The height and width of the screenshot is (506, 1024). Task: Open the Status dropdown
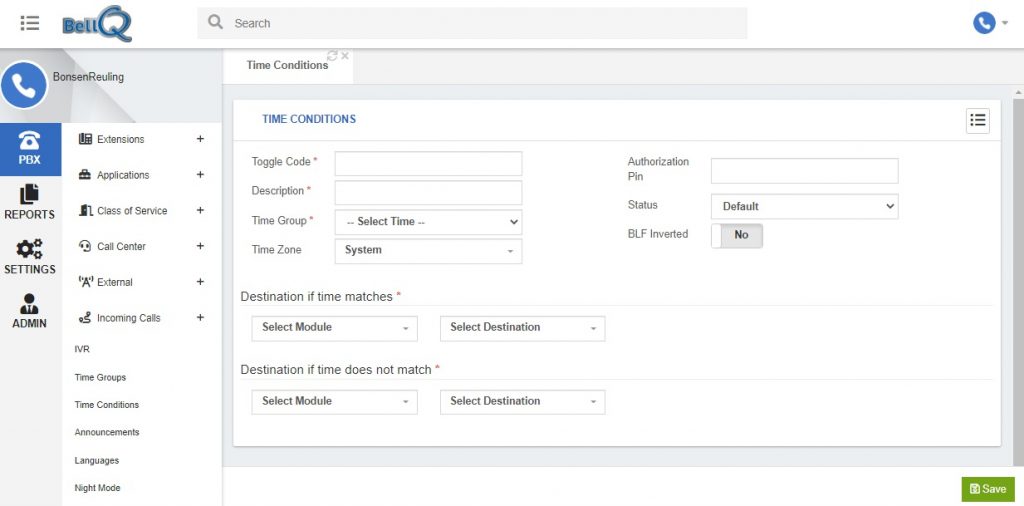(x=805, y=206)
